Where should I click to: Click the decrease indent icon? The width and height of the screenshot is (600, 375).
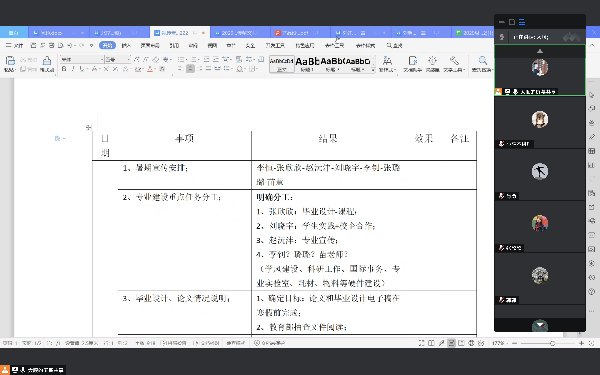pos(207,59)
